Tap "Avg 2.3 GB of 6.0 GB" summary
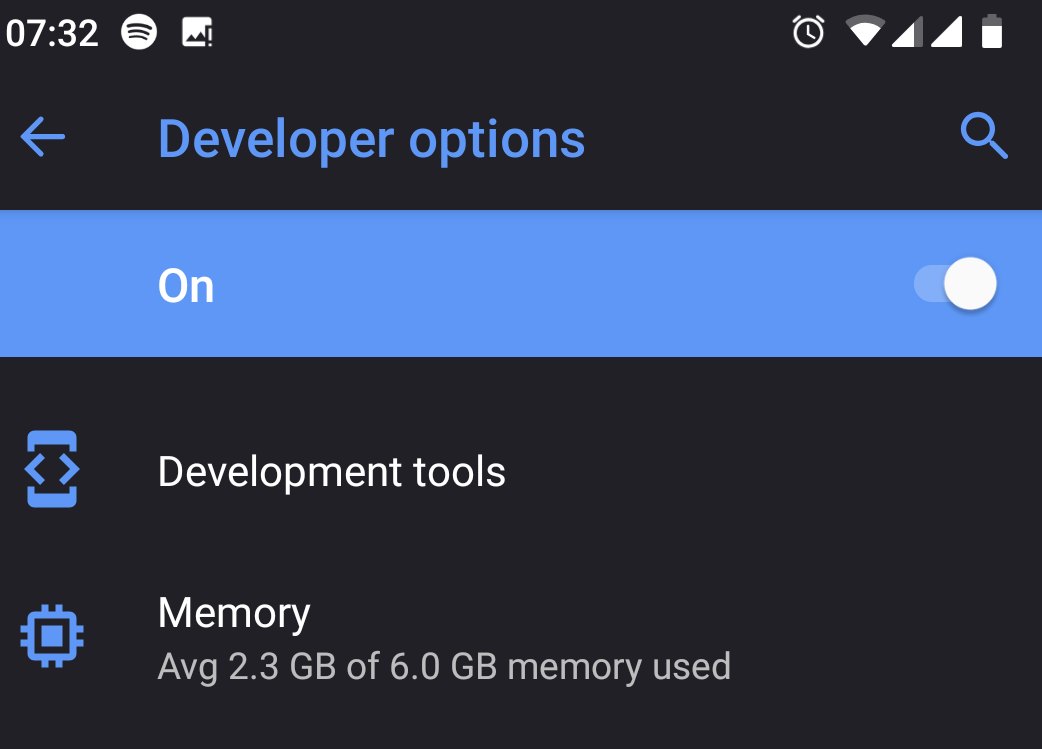1042x749 pixels. [x=444, y=666]
